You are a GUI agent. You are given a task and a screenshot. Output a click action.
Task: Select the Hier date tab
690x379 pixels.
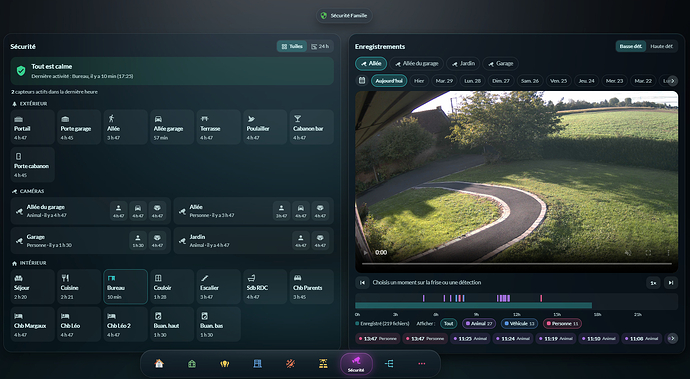point(419,81)
